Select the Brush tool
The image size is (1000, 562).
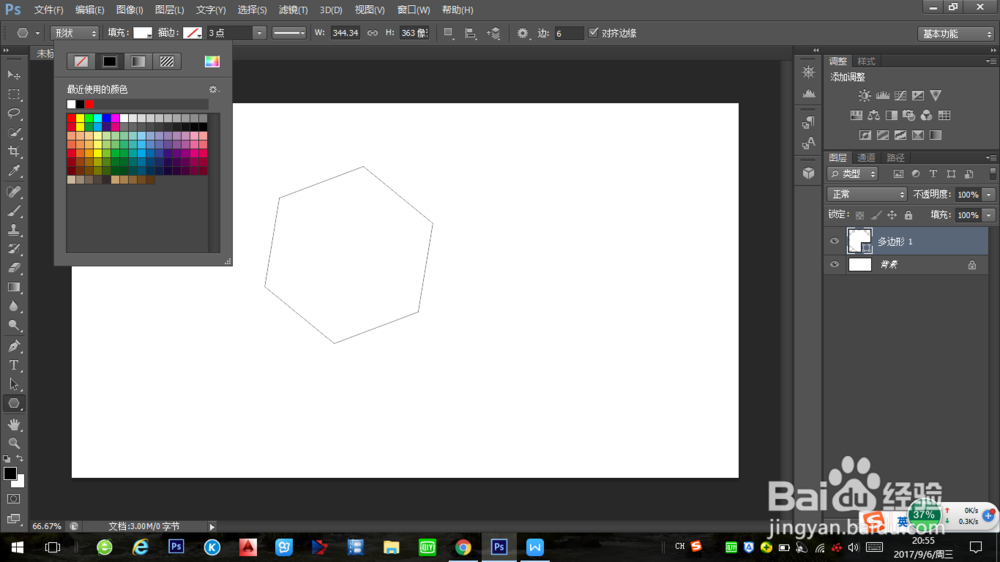(14, 211)
